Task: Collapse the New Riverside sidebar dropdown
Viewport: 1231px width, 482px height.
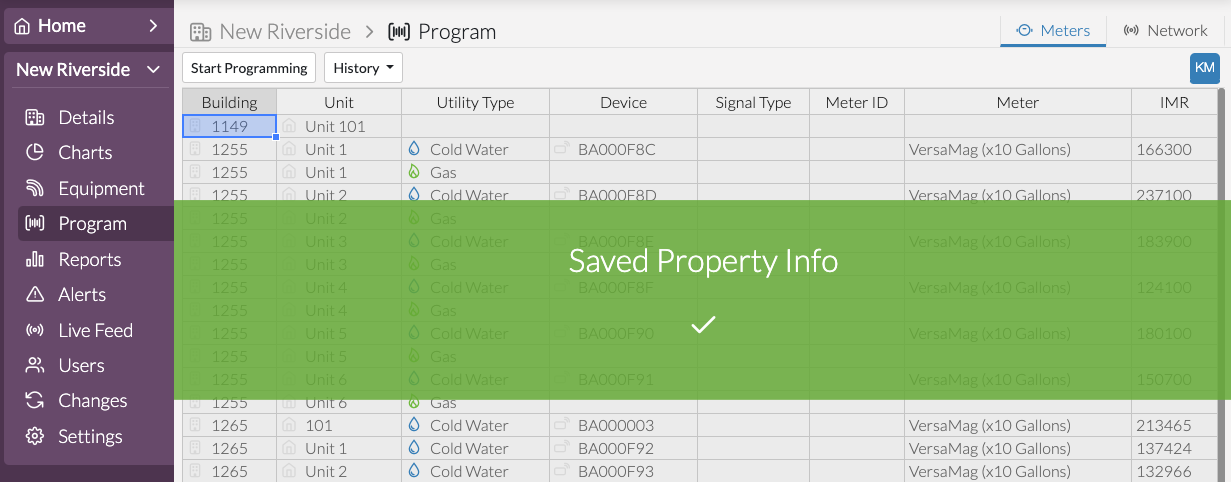Action: (153, 70)
